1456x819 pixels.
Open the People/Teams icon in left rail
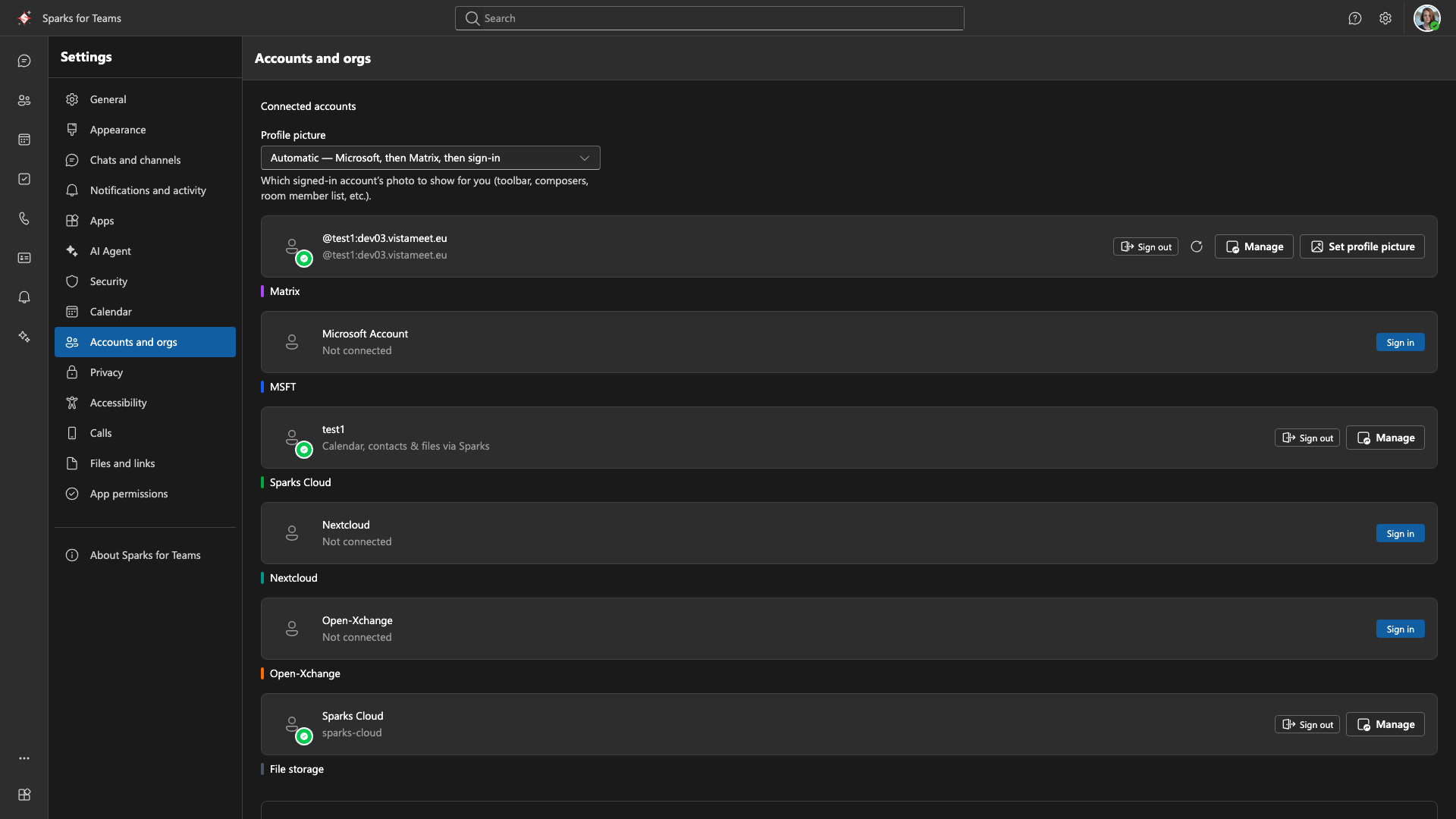(24, 100)
